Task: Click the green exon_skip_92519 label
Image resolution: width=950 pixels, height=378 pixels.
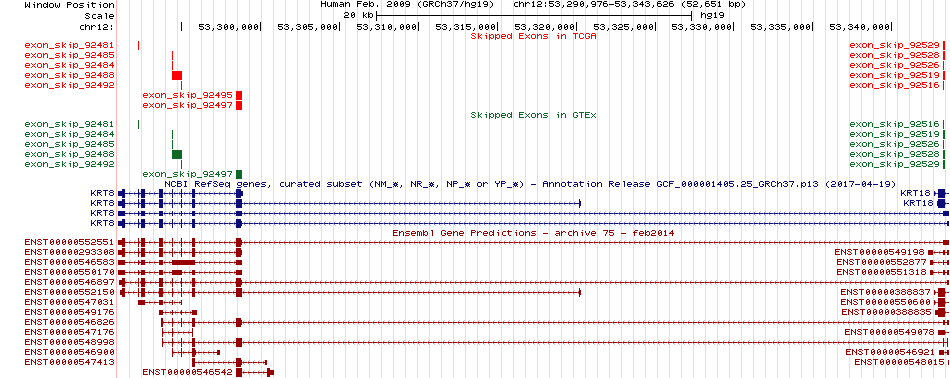Action: pyautogui.click(x=894, y=134)
